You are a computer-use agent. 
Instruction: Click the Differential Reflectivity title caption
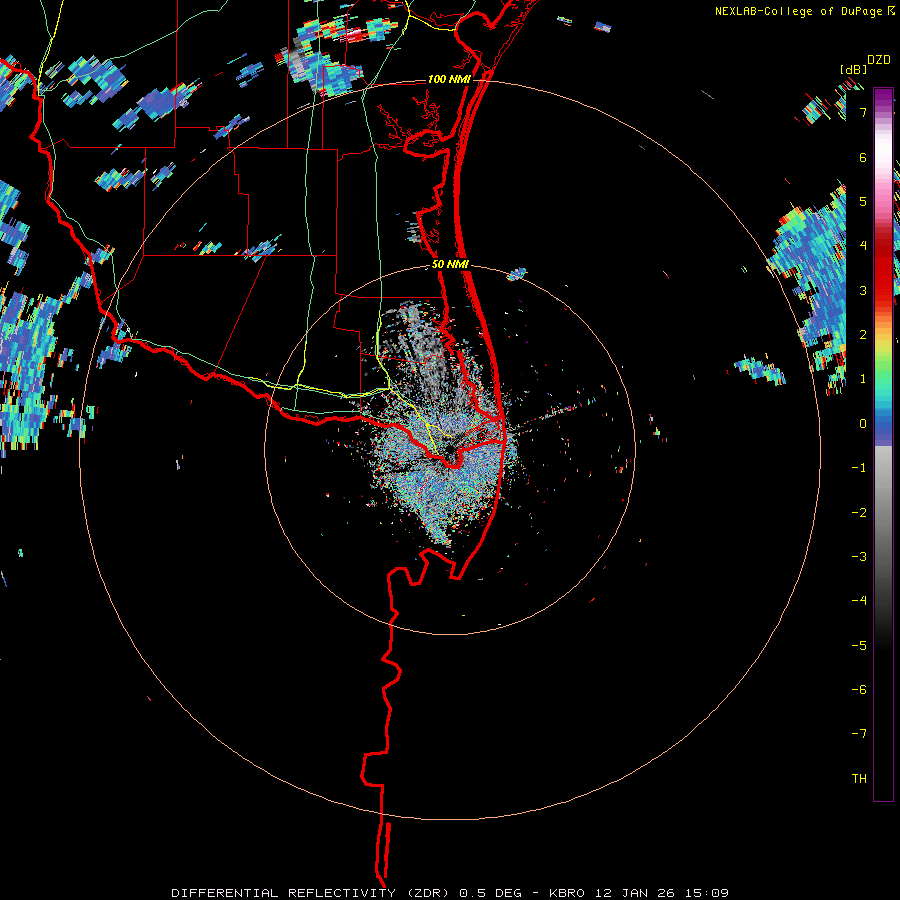point(450,893)
